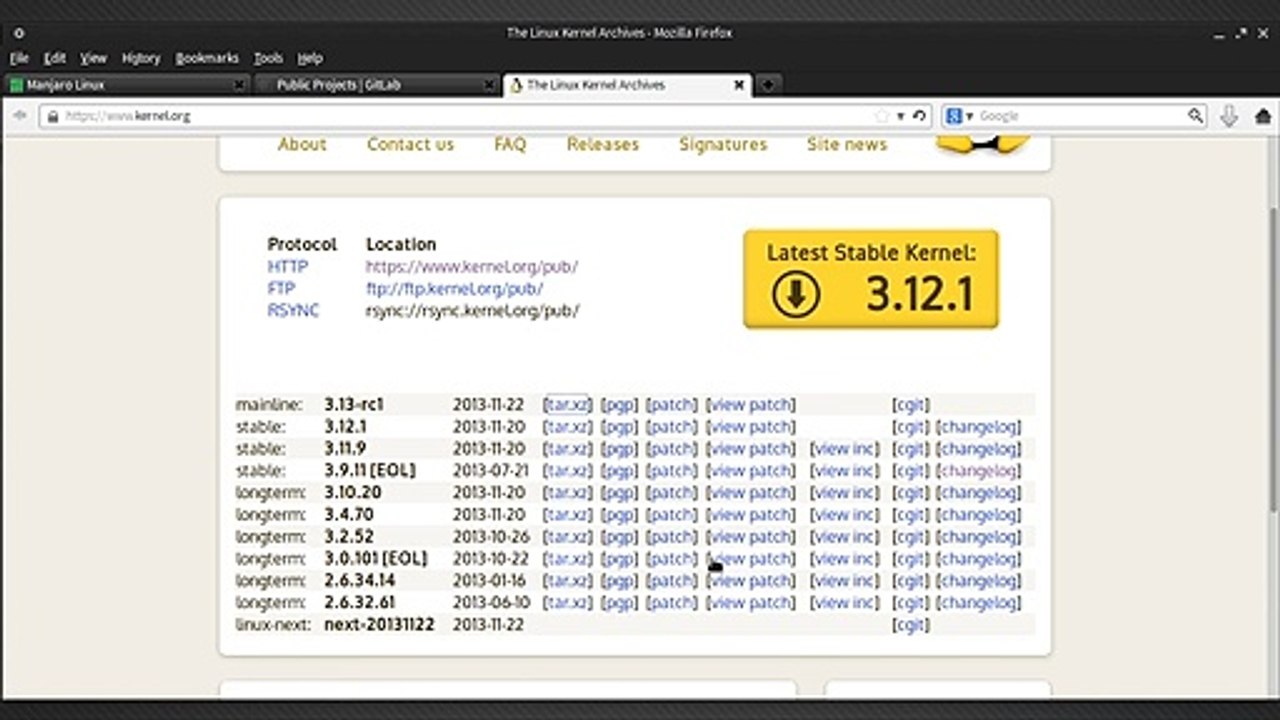Reload the page with the refresh icon
Image resolution: width=1280 pixels, height=720 pixels.
click(x=919, y=116)
